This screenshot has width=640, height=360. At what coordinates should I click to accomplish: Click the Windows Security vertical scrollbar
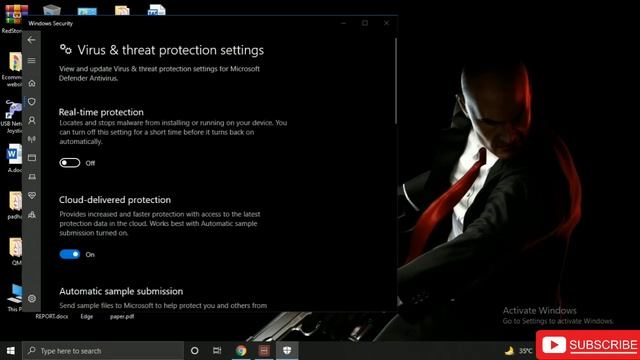tap(396, 81)
